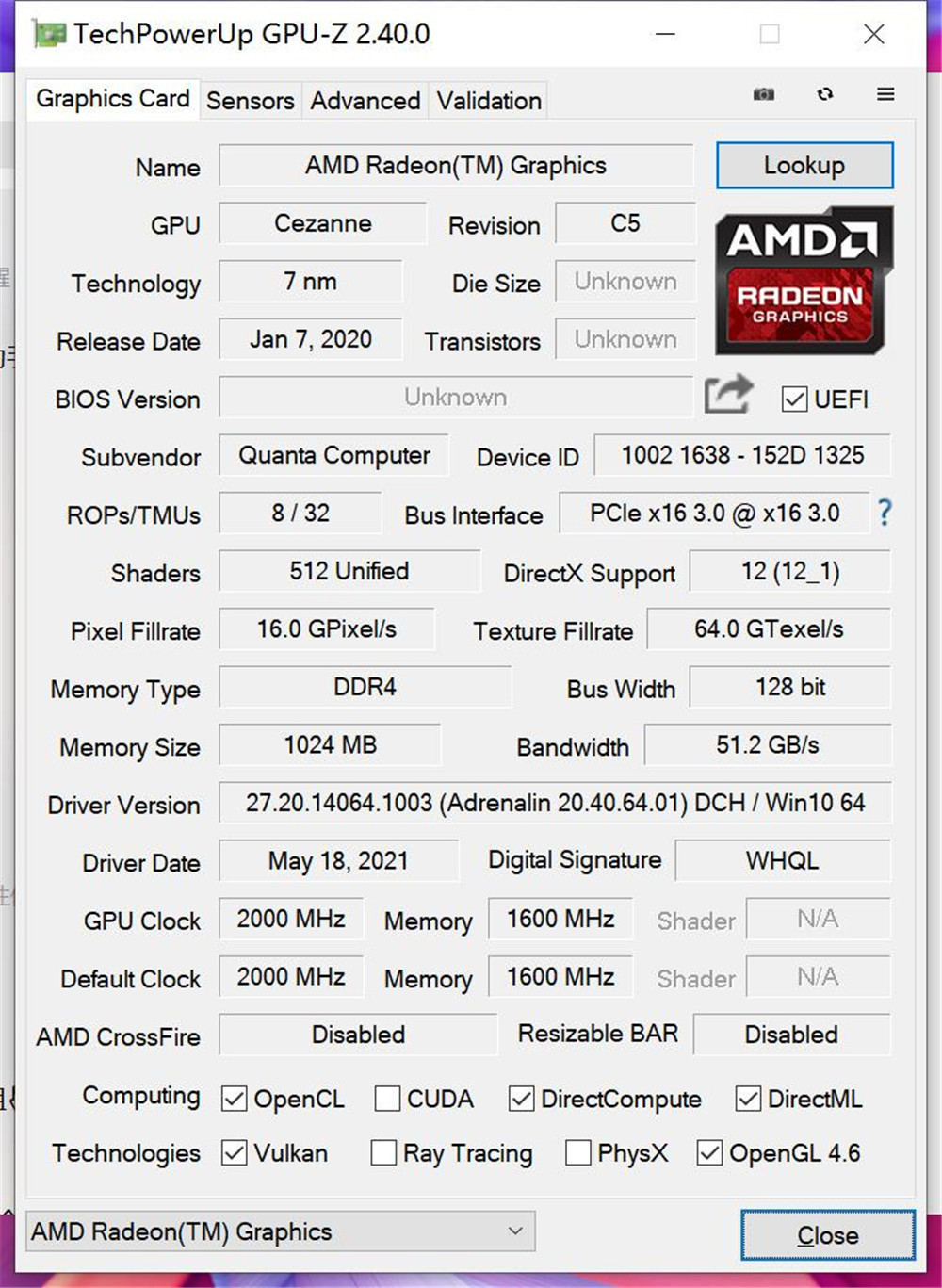Click the Name field showing AMD Radeon(TM) Graphics

tap(456, 166)
